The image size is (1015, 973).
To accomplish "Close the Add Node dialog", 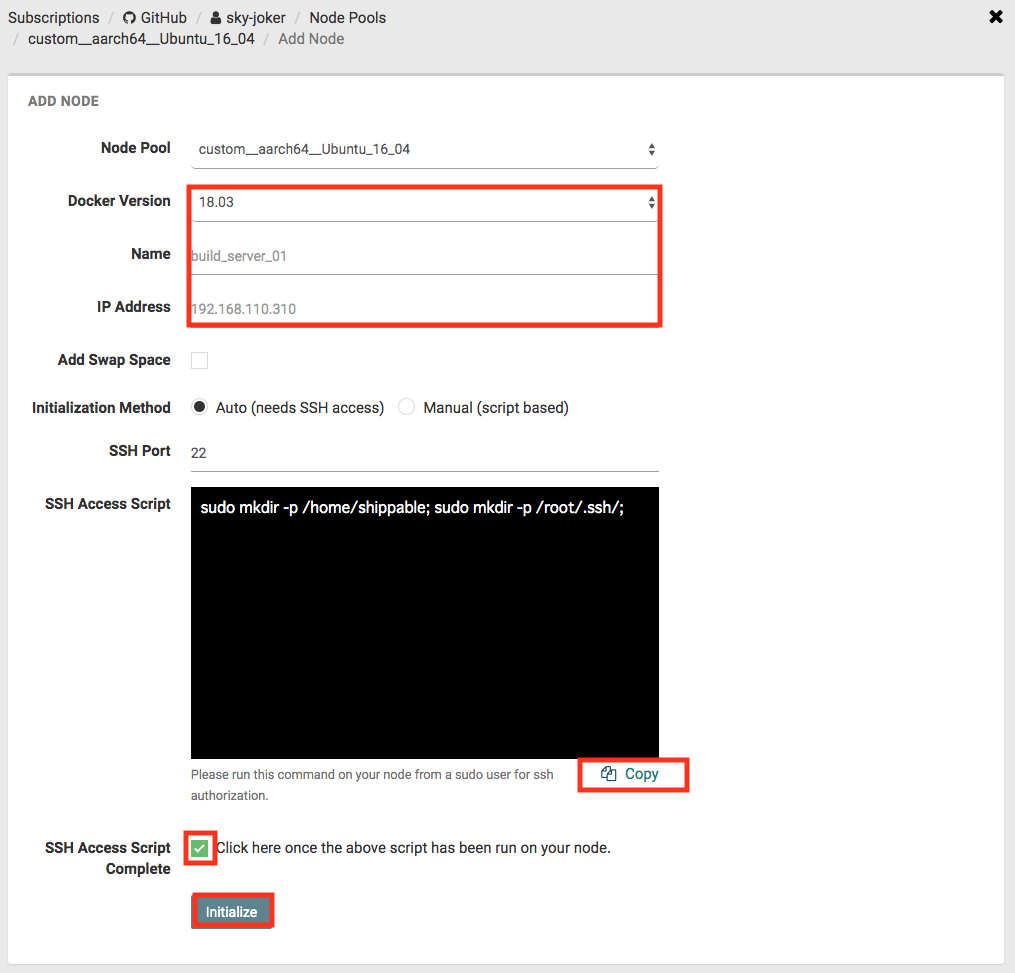I will pos(996,17).
